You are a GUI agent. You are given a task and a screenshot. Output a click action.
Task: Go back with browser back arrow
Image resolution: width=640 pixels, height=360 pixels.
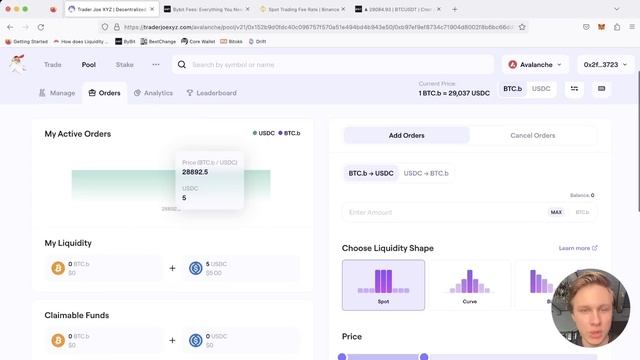[x=10, y=27]
